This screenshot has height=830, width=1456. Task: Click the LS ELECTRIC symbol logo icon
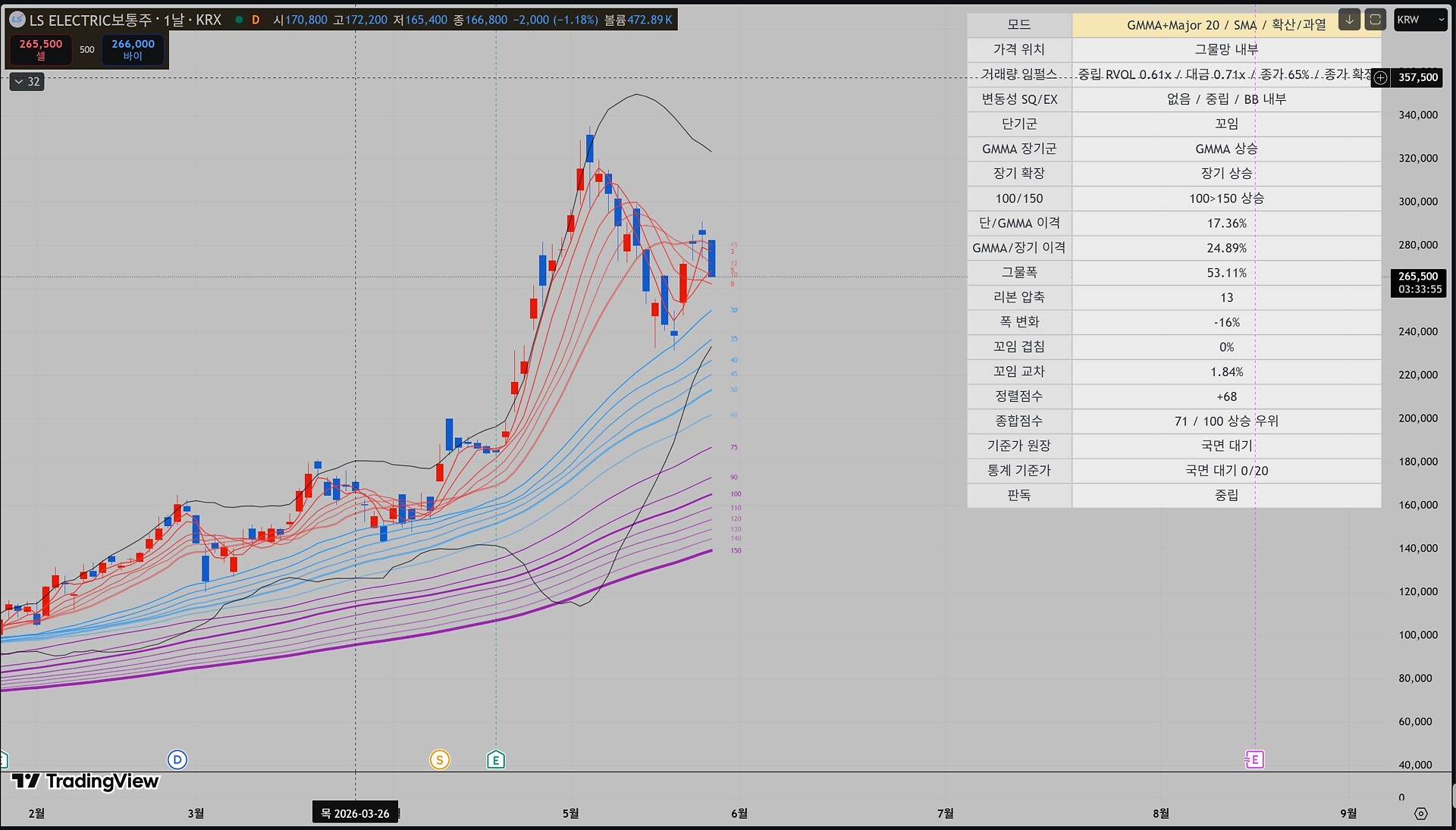(17, 20)
